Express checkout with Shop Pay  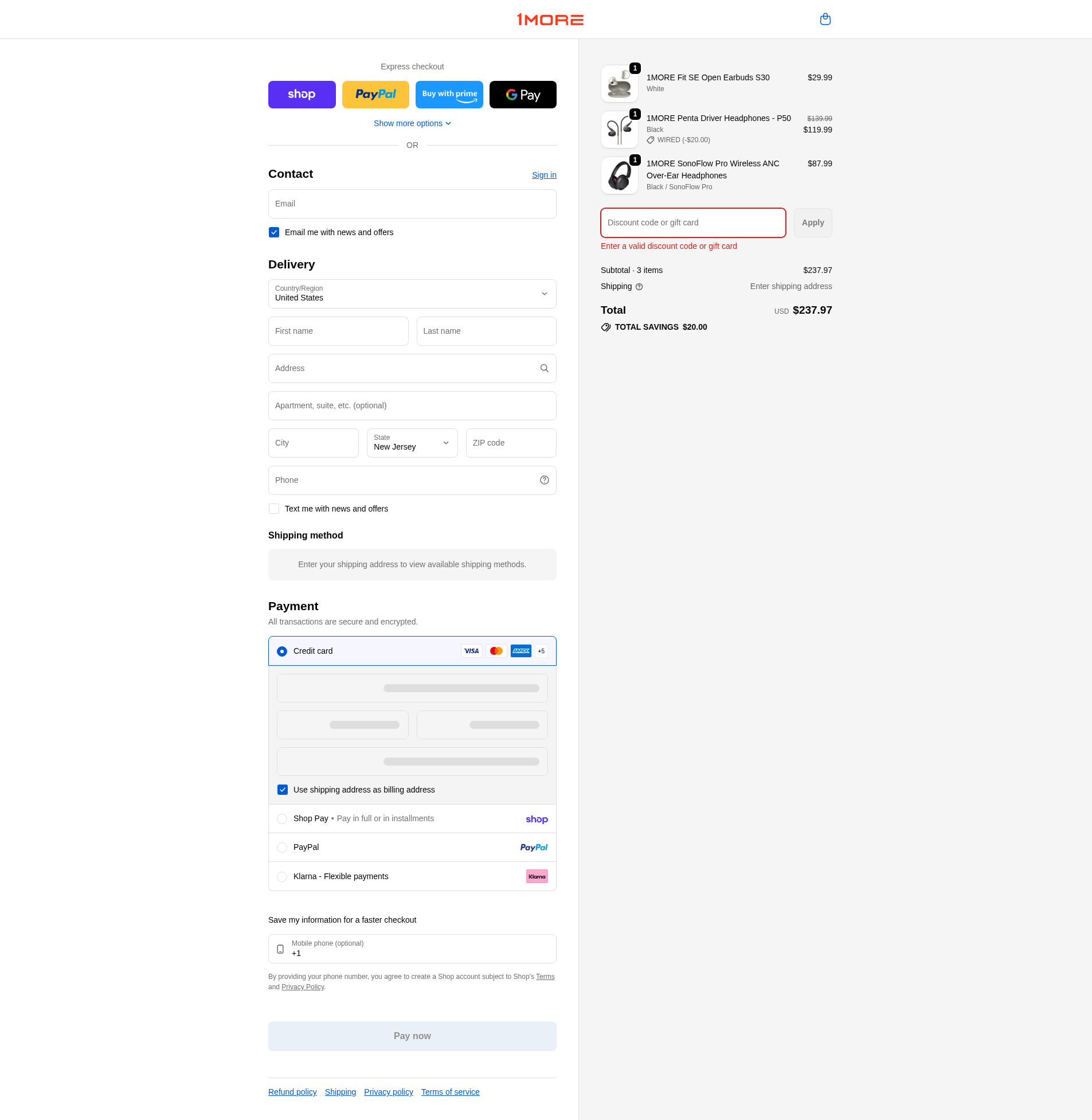[302, 94]
